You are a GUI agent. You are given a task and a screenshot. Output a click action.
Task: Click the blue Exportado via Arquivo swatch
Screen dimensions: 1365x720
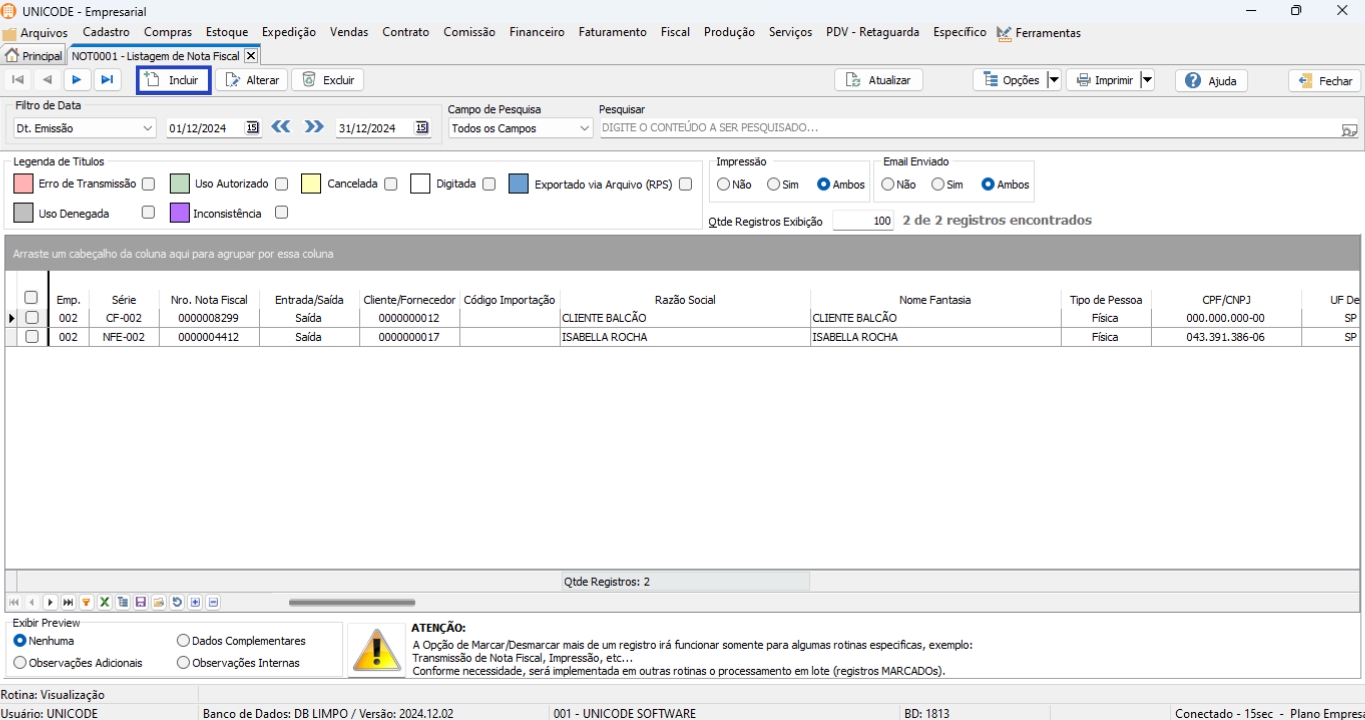[518, 184]
